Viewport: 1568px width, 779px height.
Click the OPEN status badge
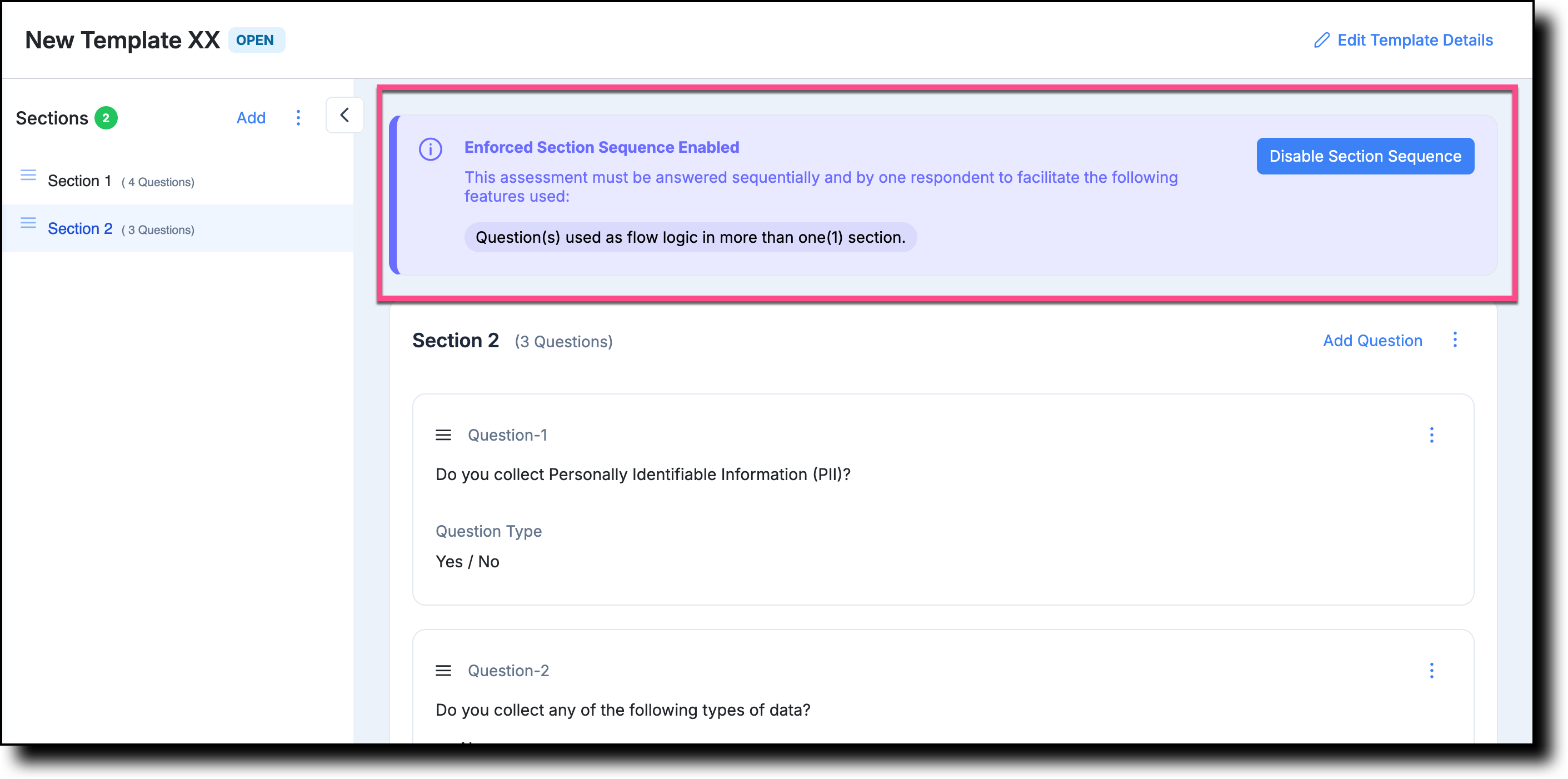[256, 40]
